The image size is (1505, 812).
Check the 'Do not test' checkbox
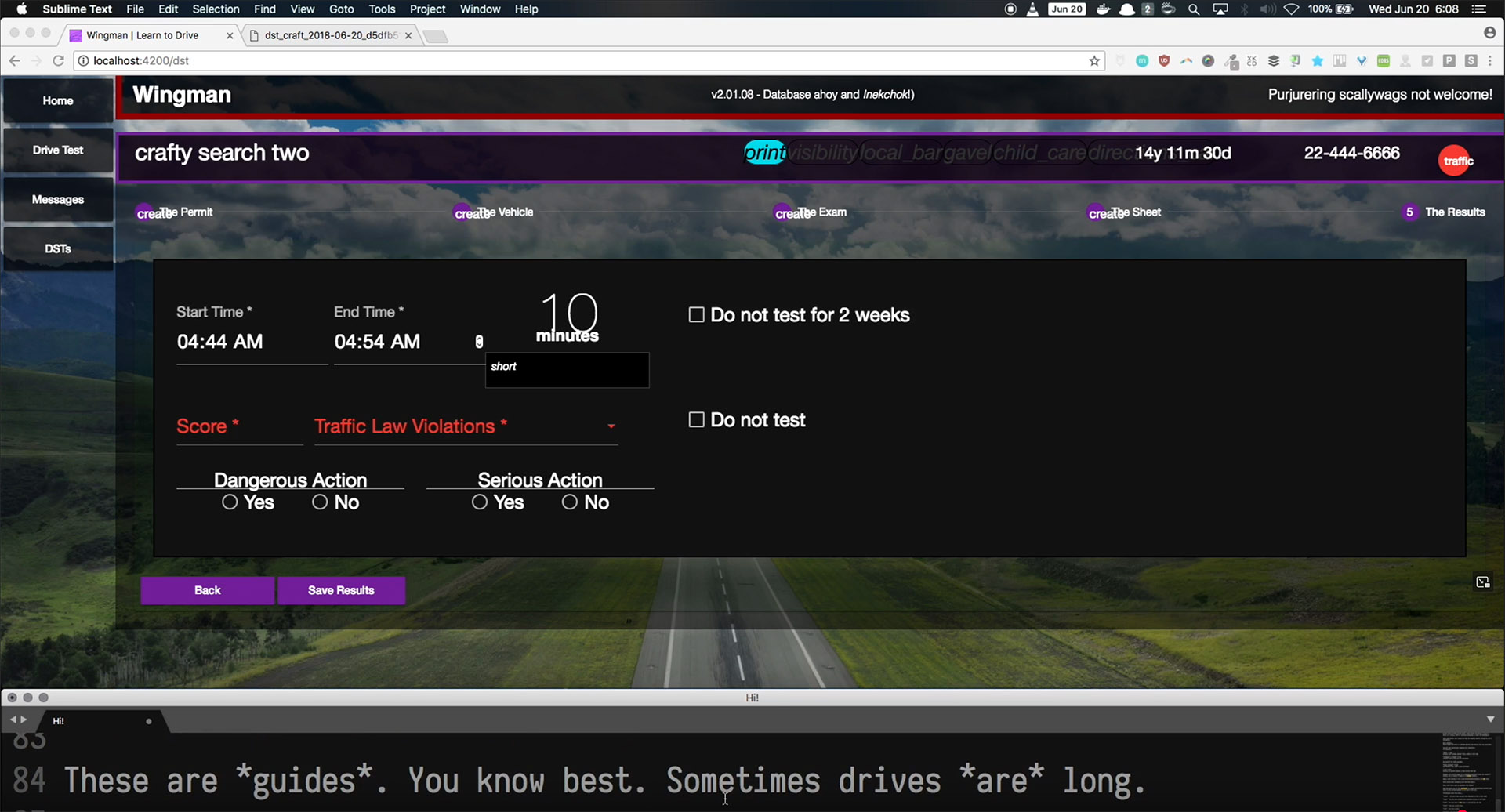tap(696, 420)
